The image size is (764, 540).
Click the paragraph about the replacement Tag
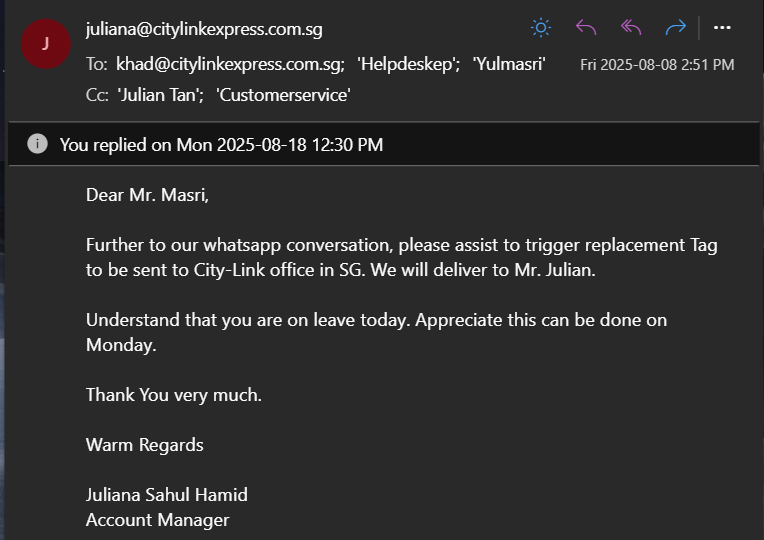(x=401, y=257)
